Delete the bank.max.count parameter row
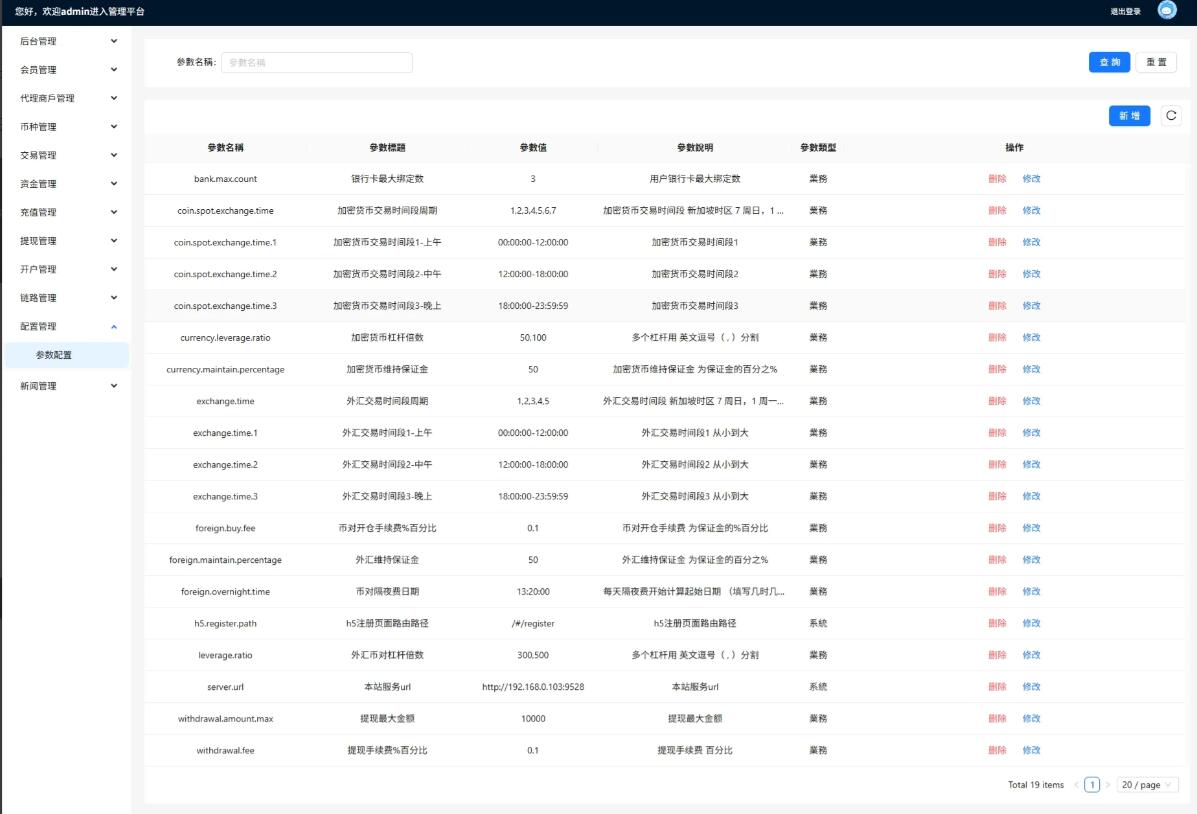The height and width of the screenshot is (814, 1197). coord(997,179)
